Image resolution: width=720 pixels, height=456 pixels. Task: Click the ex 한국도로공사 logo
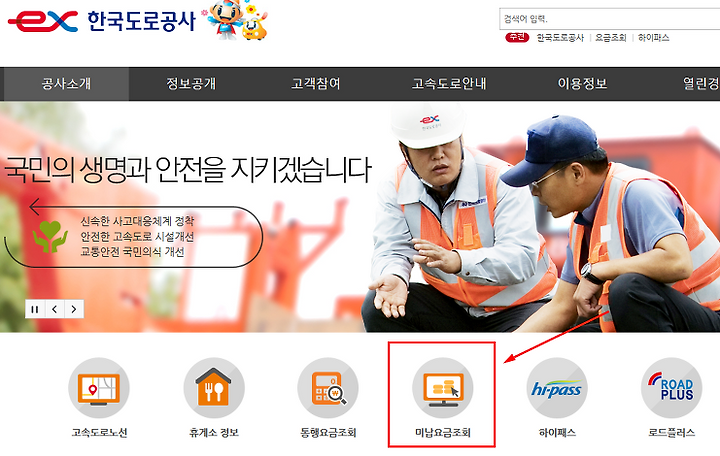pos(102,21)
